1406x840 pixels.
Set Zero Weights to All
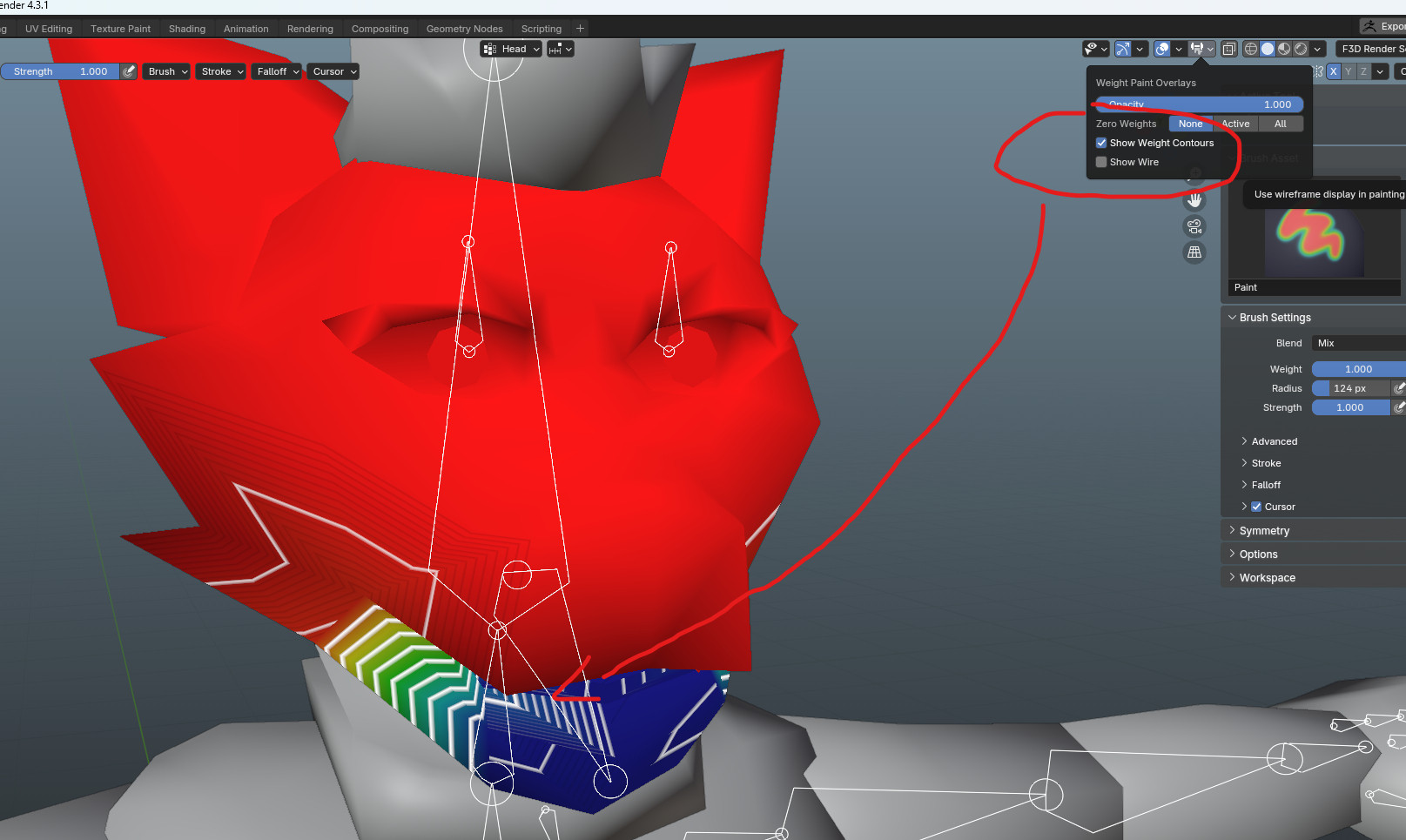(1281, 124)
